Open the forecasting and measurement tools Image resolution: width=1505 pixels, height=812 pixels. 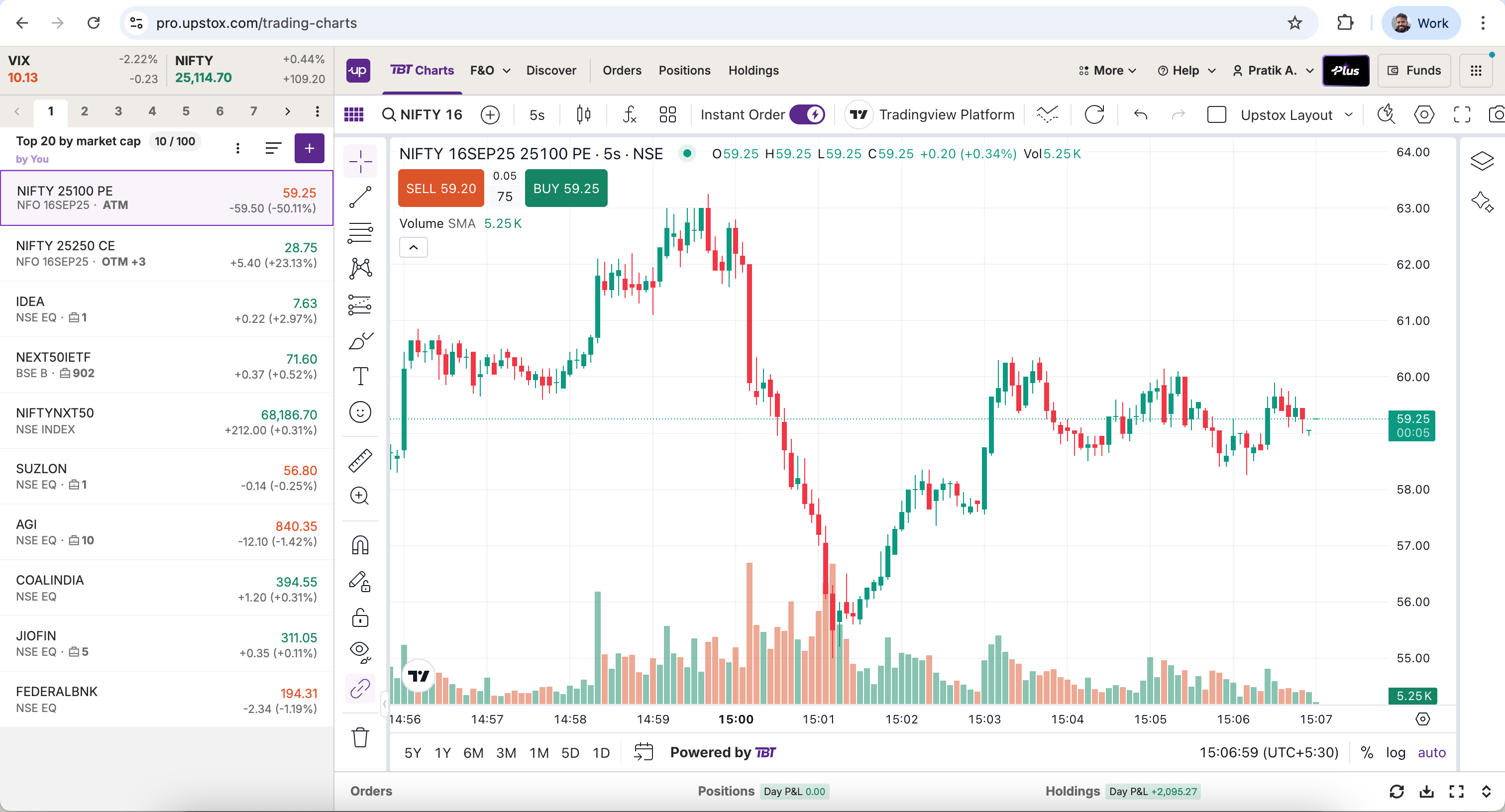click(x=360, y=304)
